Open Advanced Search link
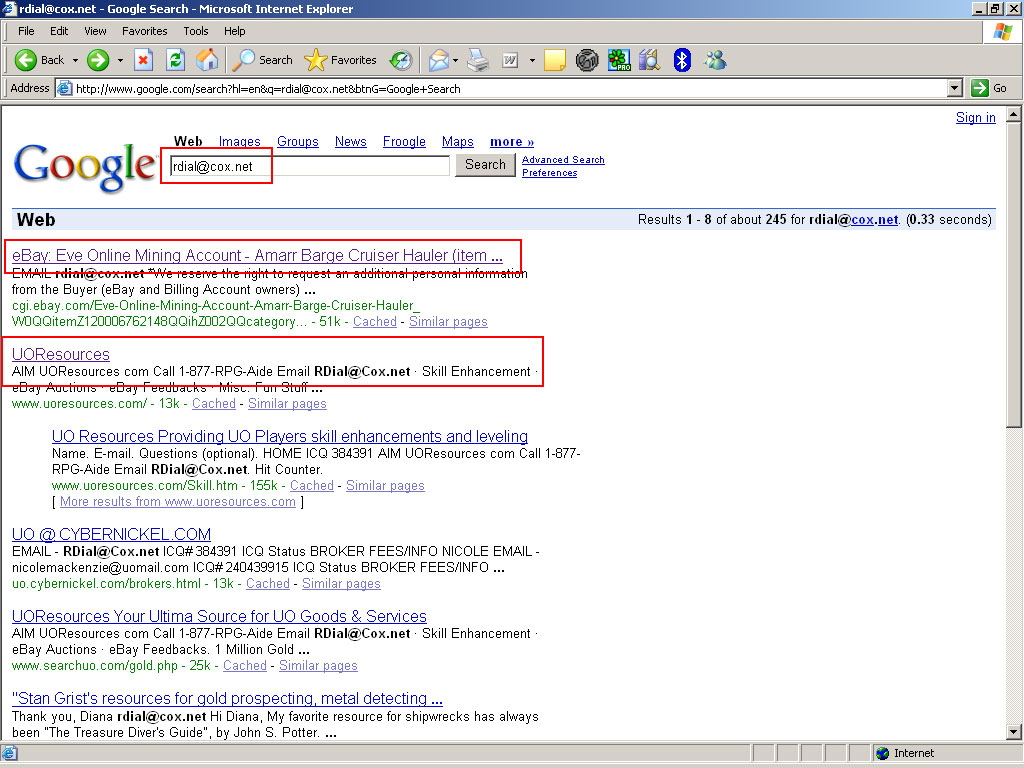This screenshot has width=1024, height=768. (563, 159)
